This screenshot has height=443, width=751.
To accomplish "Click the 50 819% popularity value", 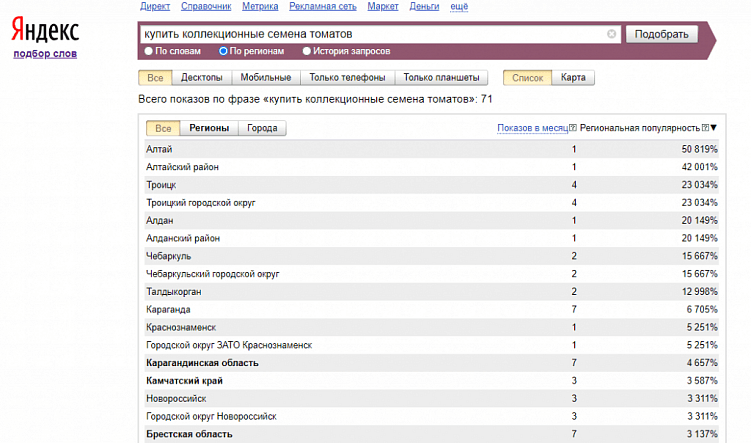I will pos(699,149).
